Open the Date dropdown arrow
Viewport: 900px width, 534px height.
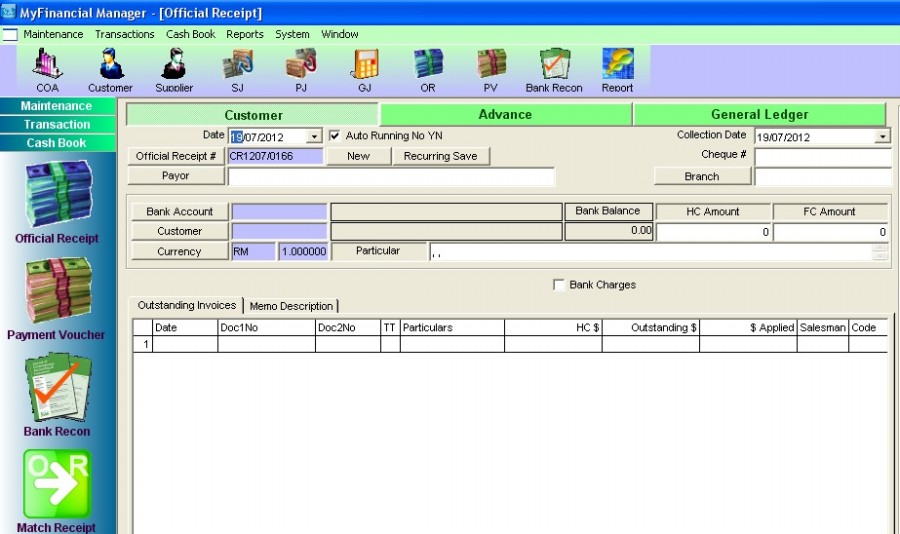314,137
